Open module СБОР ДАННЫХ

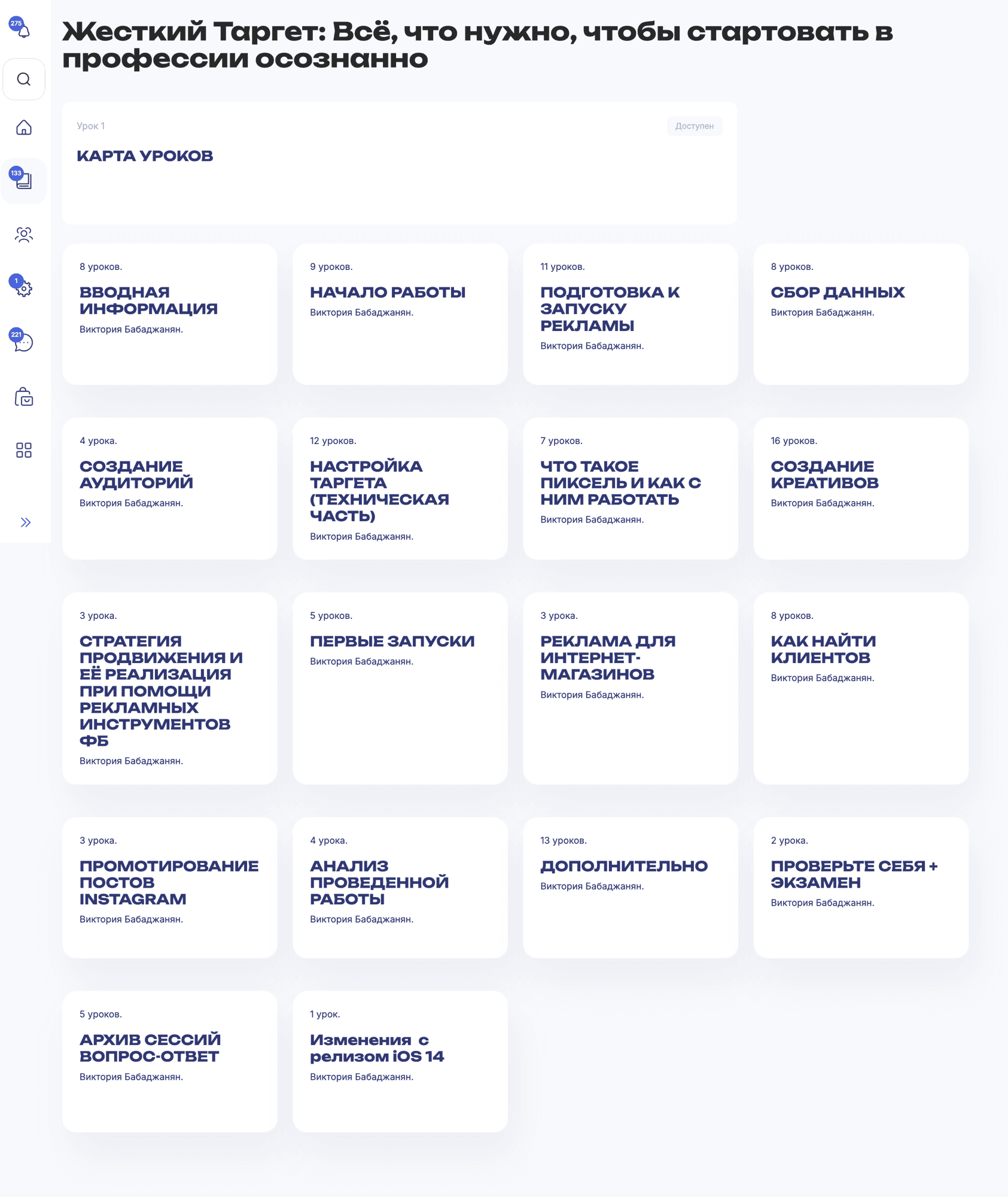[860, 314]
